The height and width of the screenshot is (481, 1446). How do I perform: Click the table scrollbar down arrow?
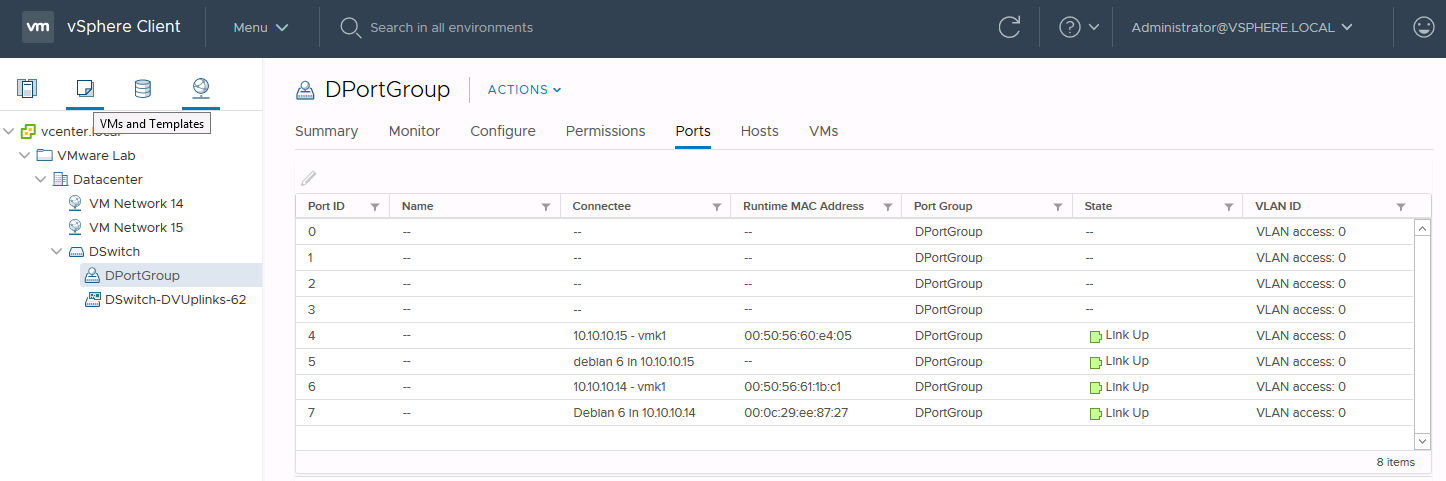click(x=1423, y=440)
